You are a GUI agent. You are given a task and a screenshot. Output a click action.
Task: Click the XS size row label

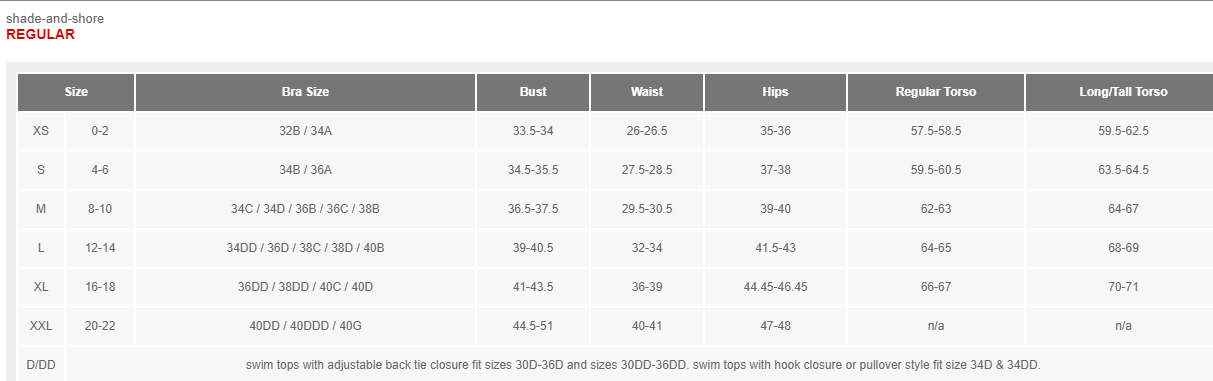click(41, 131)
